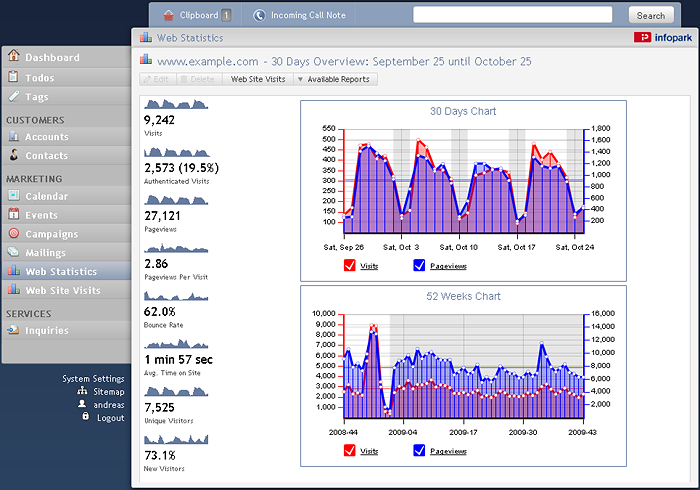Click the New Visitors sparkline above 73.1%
This screenshot has height=490, width=700.
coord(176,440)
